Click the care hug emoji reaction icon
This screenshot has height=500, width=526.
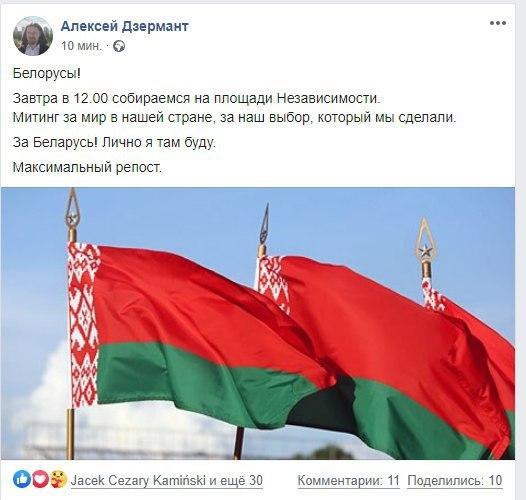tap(58, 479)
